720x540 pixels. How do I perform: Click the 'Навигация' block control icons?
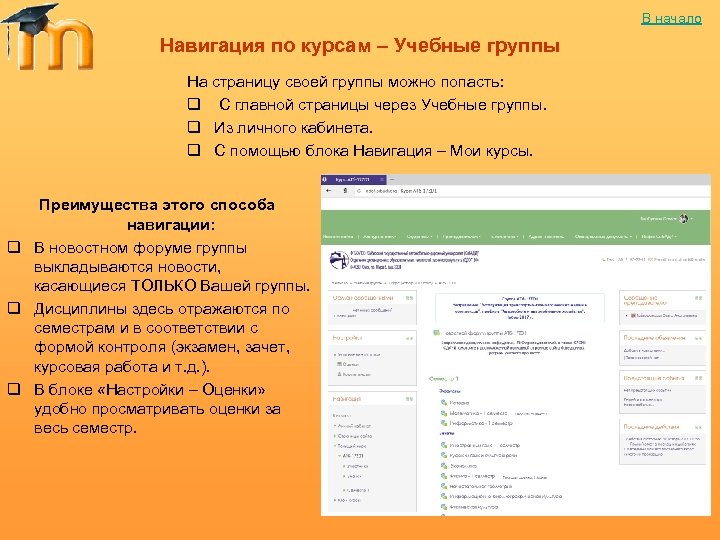pyautogui.click(x=409, y=399)
